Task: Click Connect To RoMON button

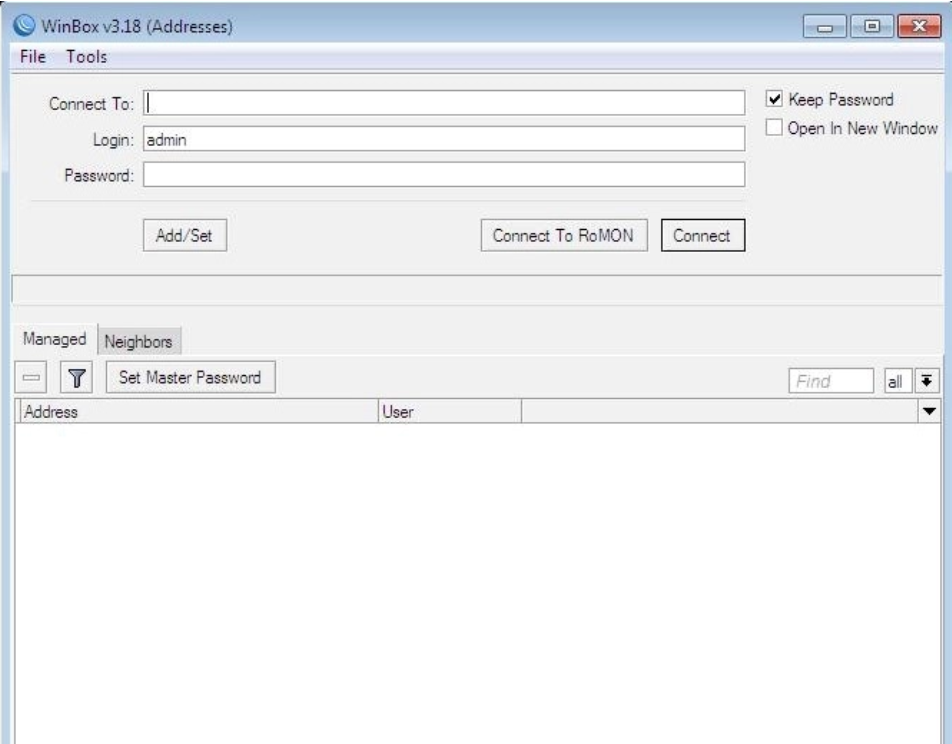Action: click(563, 236)
